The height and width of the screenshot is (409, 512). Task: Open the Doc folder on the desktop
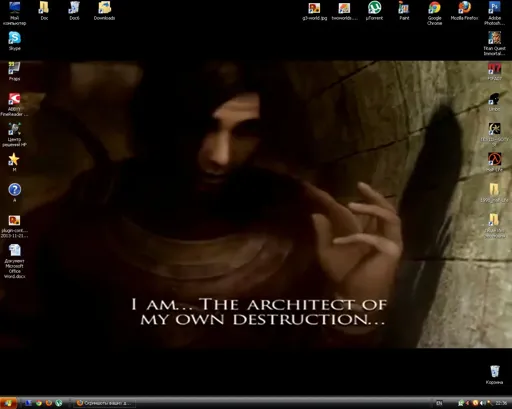point(44,11)
